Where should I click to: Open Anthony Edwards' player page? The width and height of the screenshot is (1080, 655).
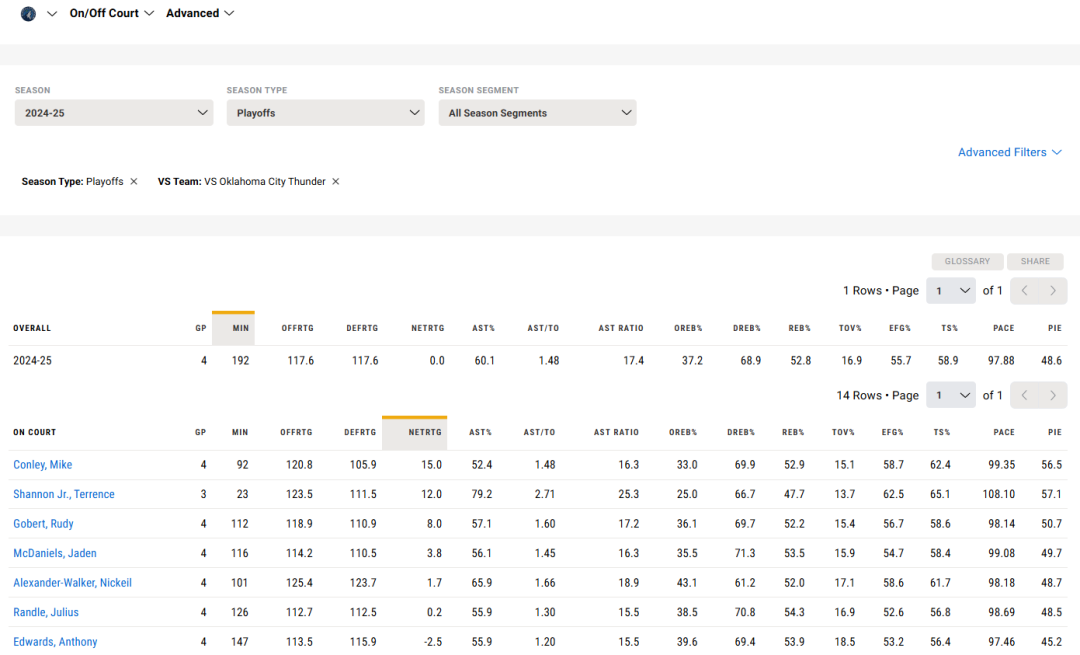[x=55, y=642]
